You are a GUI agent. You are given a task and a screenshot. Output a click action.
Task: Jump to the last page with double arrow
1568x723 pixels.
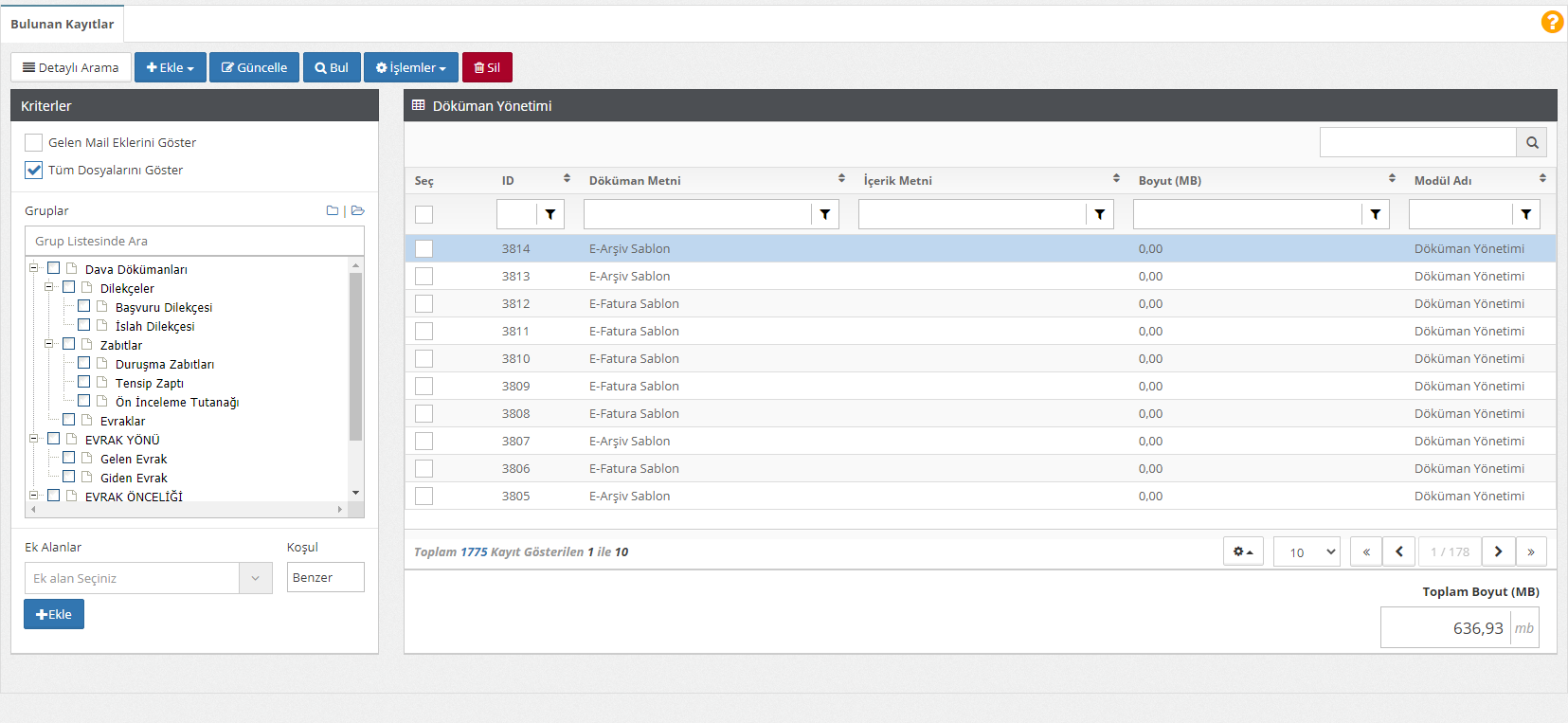click(1531, 551)
